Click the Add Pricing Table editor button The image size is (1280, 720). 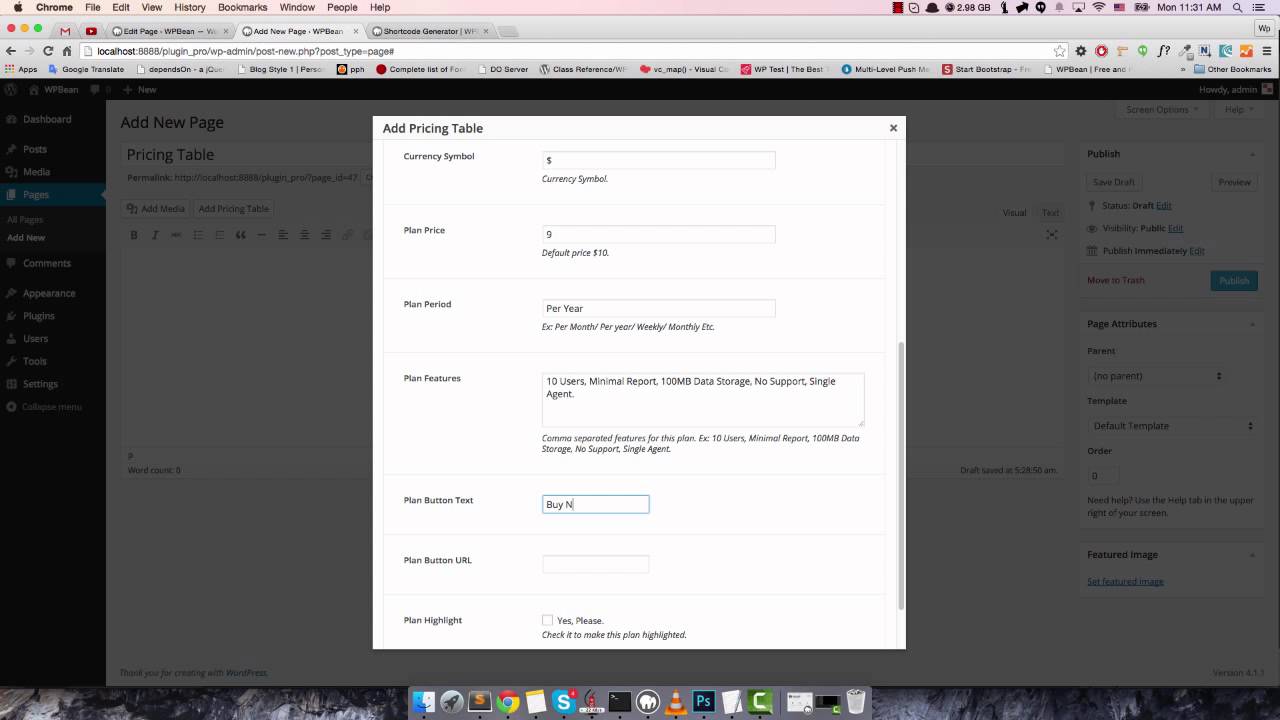click(x=233, y=209)
